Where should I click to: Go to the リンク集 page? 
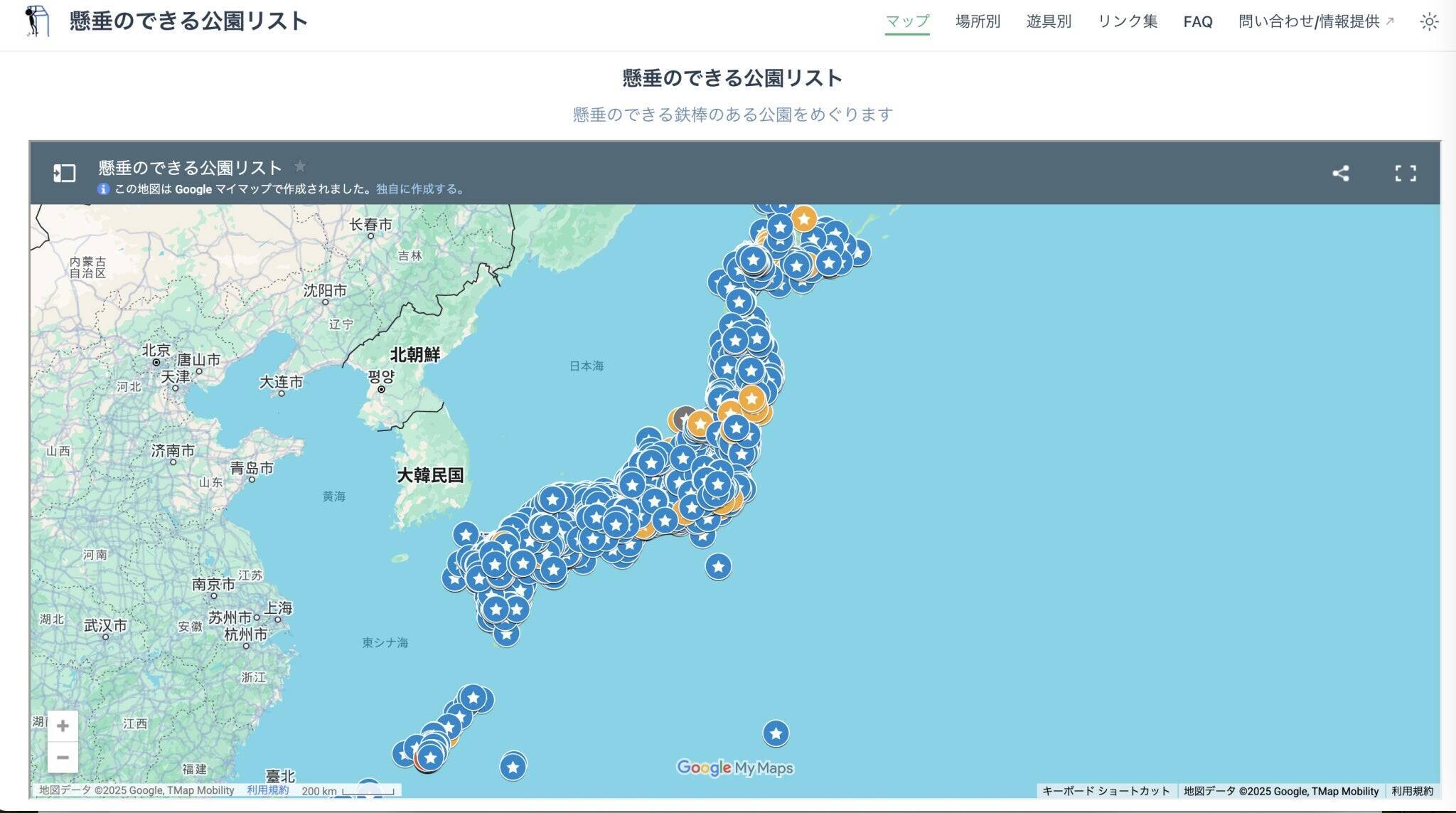(1127, 21)
